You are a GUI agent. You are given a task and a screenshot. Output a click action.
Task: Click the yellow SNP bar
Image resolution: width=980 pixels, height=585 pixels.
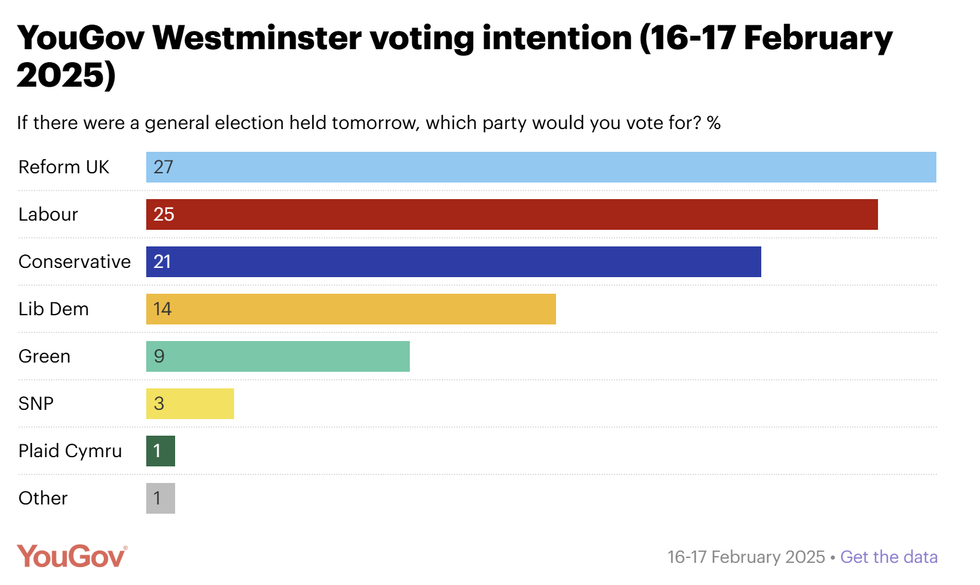[189, 404]
